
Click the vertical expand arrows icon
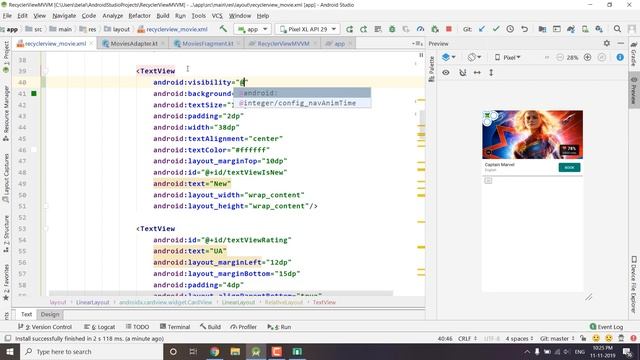pyautogui.click(x=491, y=73)
